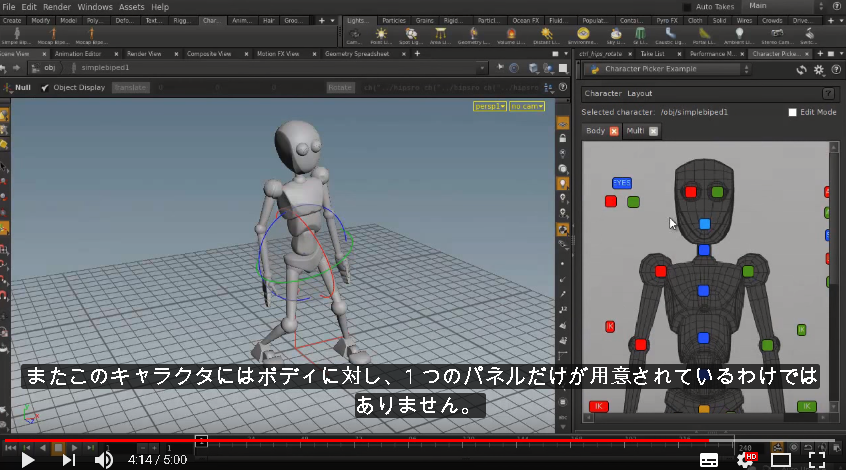Reload the Character Picker panel

(801, 70)
